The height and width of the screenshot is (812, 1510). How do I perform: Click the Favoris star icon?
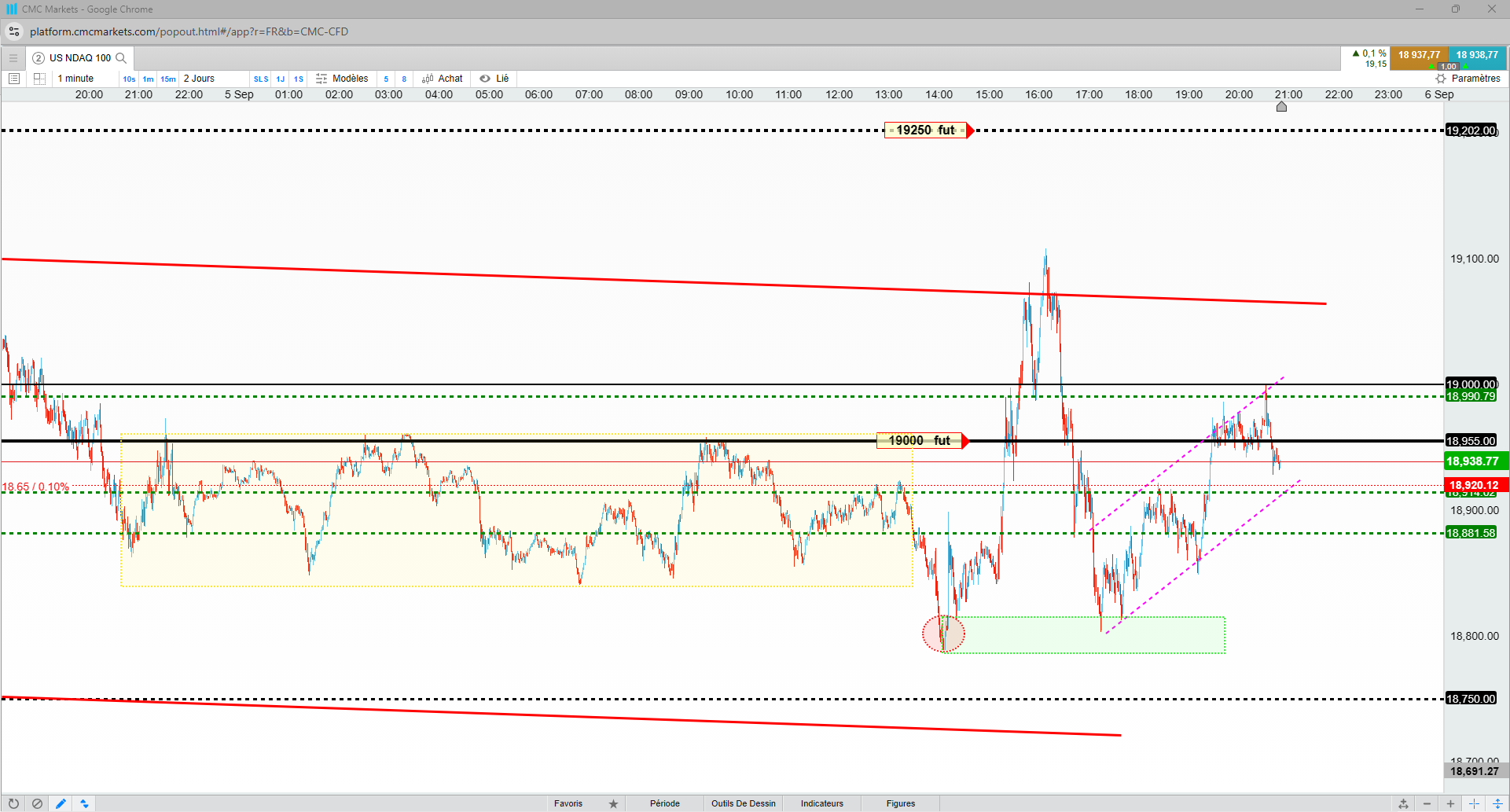(x=613, y=803)
